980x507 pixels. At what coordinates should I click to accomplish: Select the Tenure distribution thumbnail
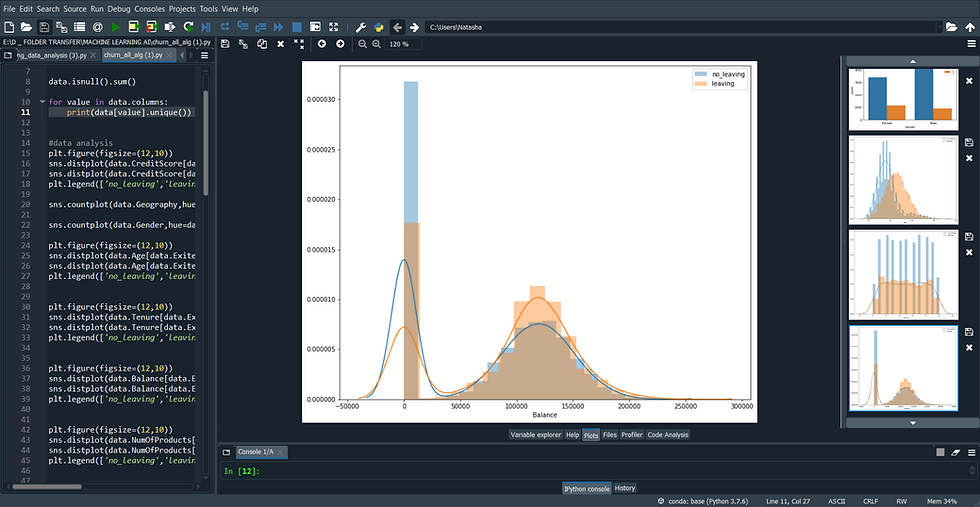click(903, 275)
